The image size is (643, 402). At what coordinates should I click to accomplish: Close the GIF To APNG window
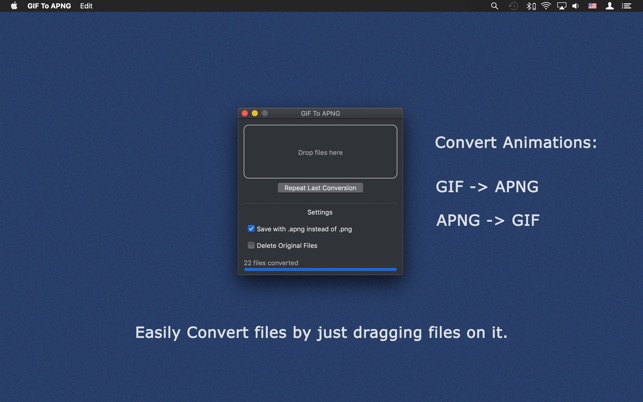point(245,113)
